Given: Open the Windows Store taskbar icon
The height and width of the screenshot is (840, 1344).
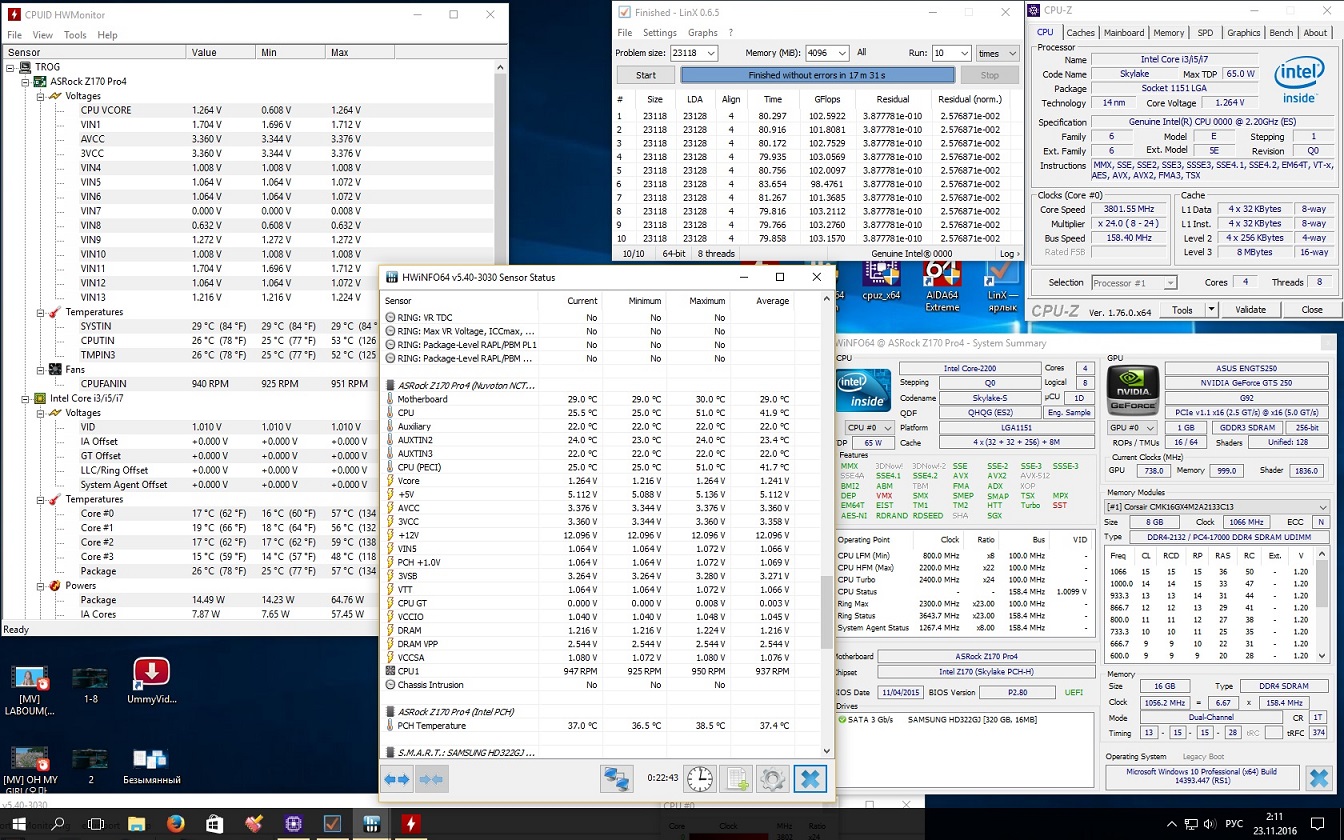Looking at the screenshot, I should pos(214,824).
